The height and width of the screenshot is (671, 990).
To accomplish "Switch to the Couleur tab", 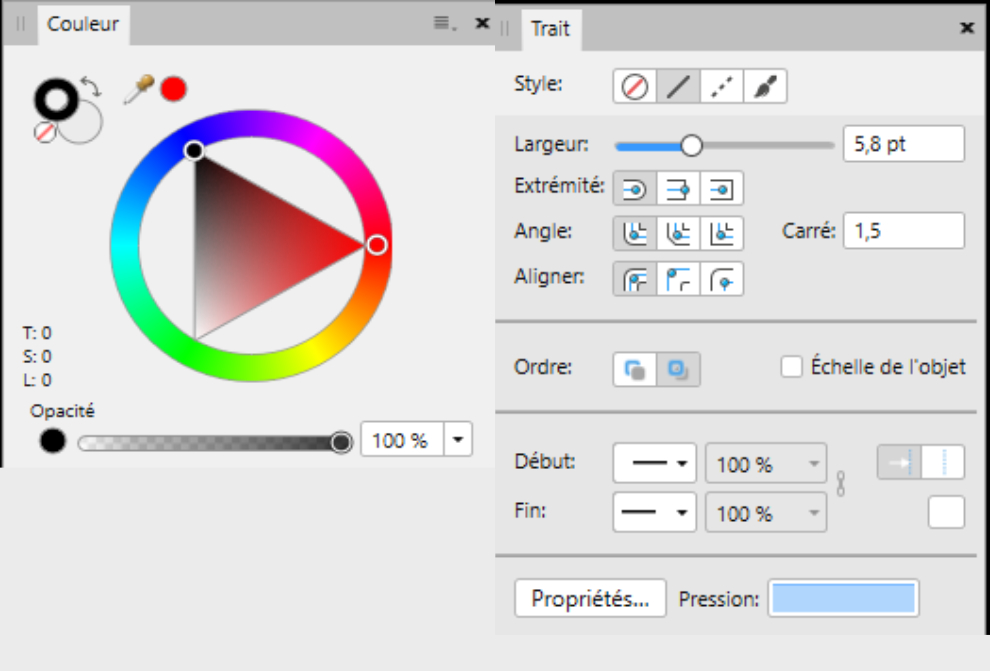I will [83, 24].
